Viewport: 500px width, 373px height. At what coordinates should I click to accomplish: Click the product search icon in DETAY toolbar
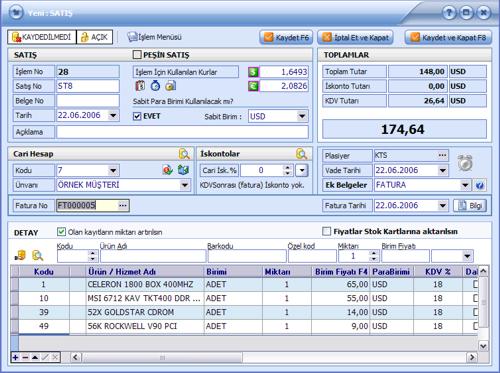pos(38,256)
